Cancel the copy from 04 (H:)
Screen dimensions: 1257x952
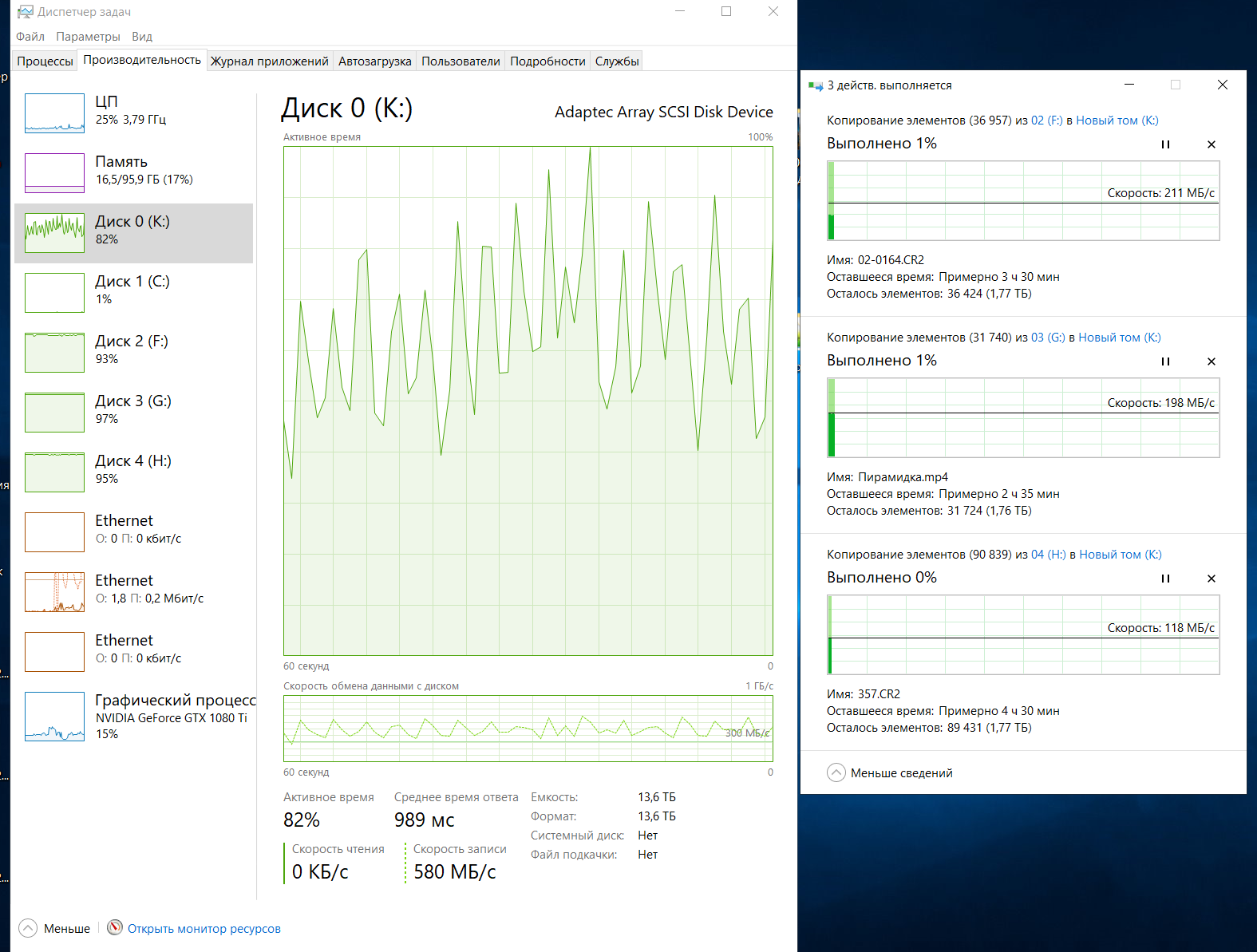pos(1211,579)
